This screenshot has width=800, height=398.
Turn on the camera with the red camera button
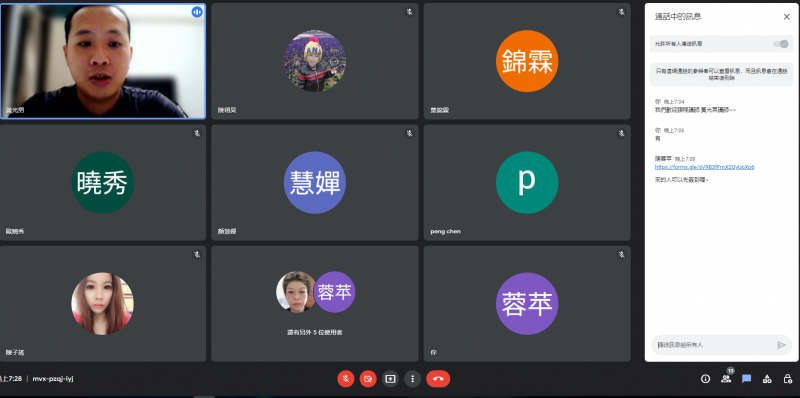click(x=368, y=379)
